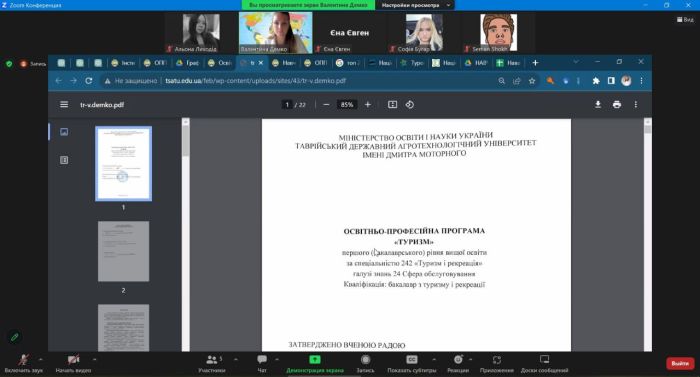Toggle the browser side panel icon

[x=611, y=81]
